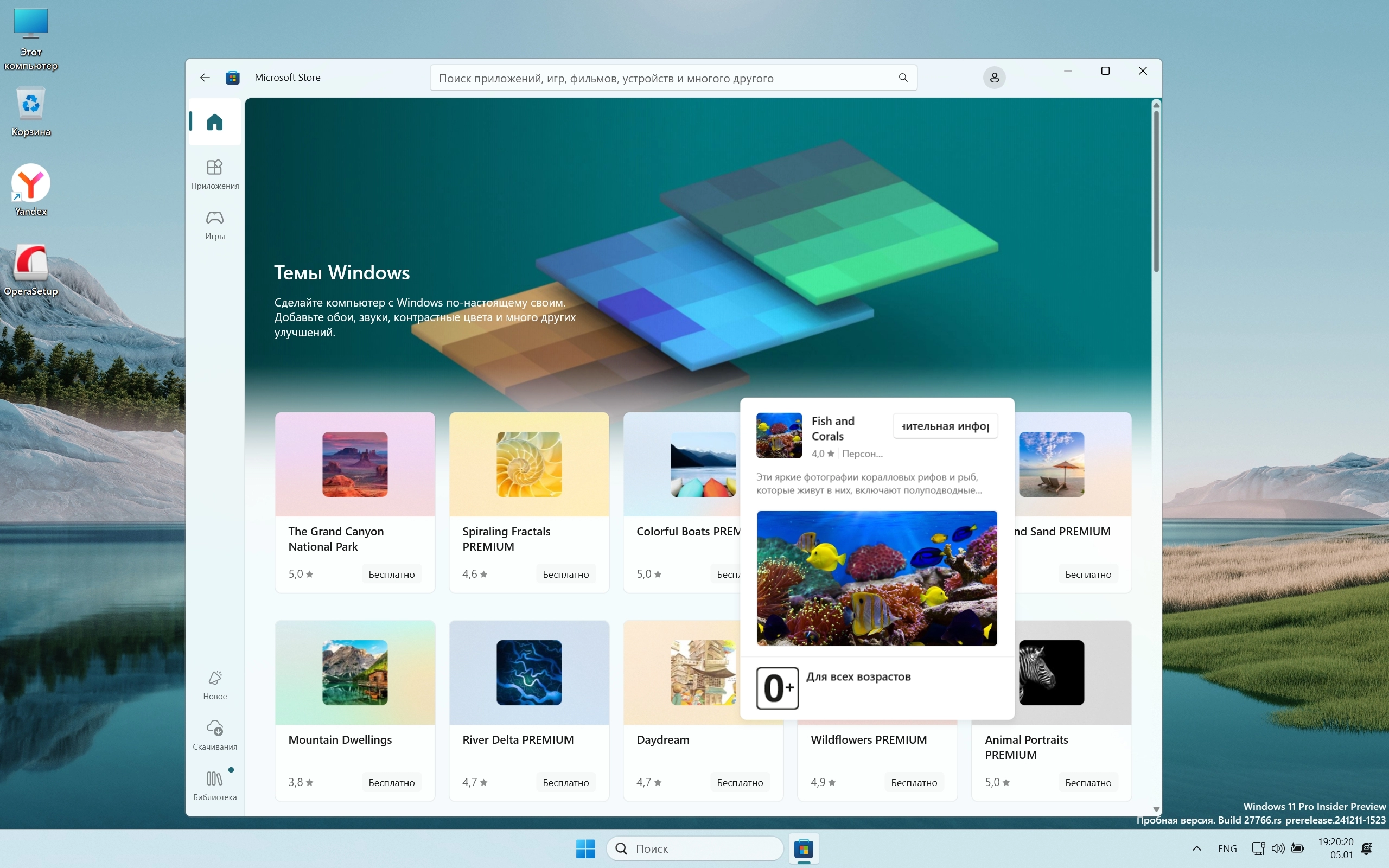Open the Windows Start menu
The width and height of the screenshot is (1389, 868).
point(585,848)
